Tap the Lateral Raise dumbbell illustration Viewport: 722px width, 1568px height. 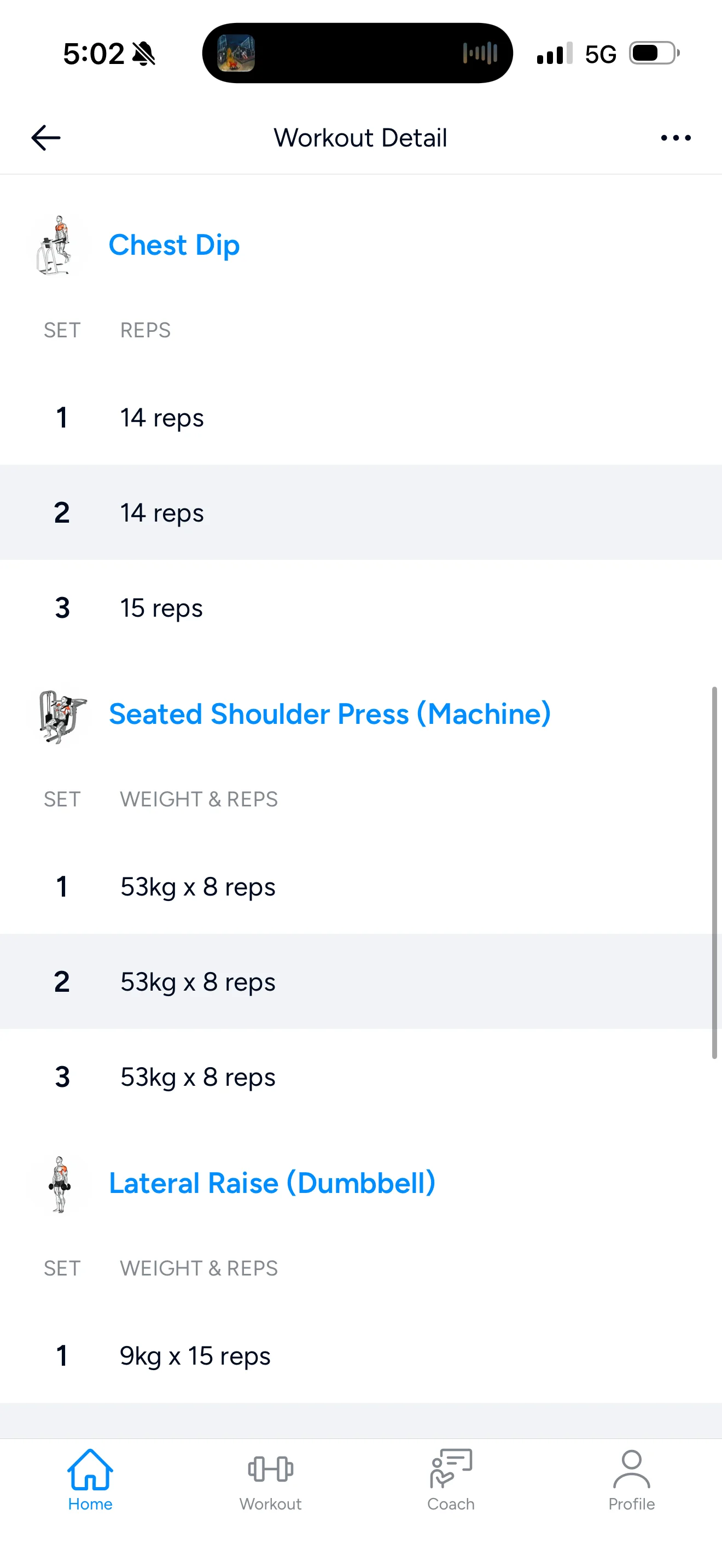(x=60, y=1184)
